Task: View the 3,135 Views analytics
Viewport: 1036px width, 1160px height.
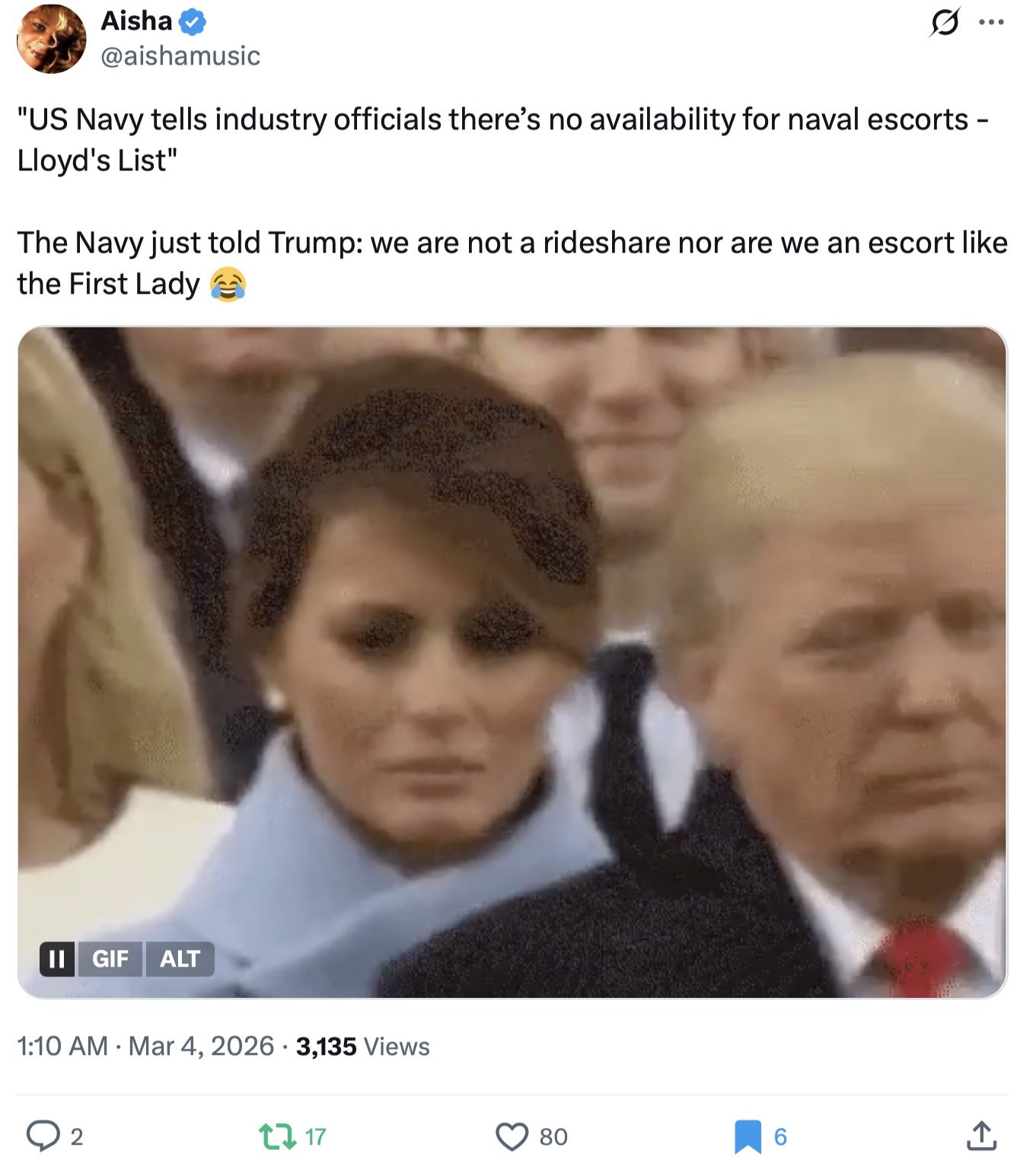Action: [362, 1047]
